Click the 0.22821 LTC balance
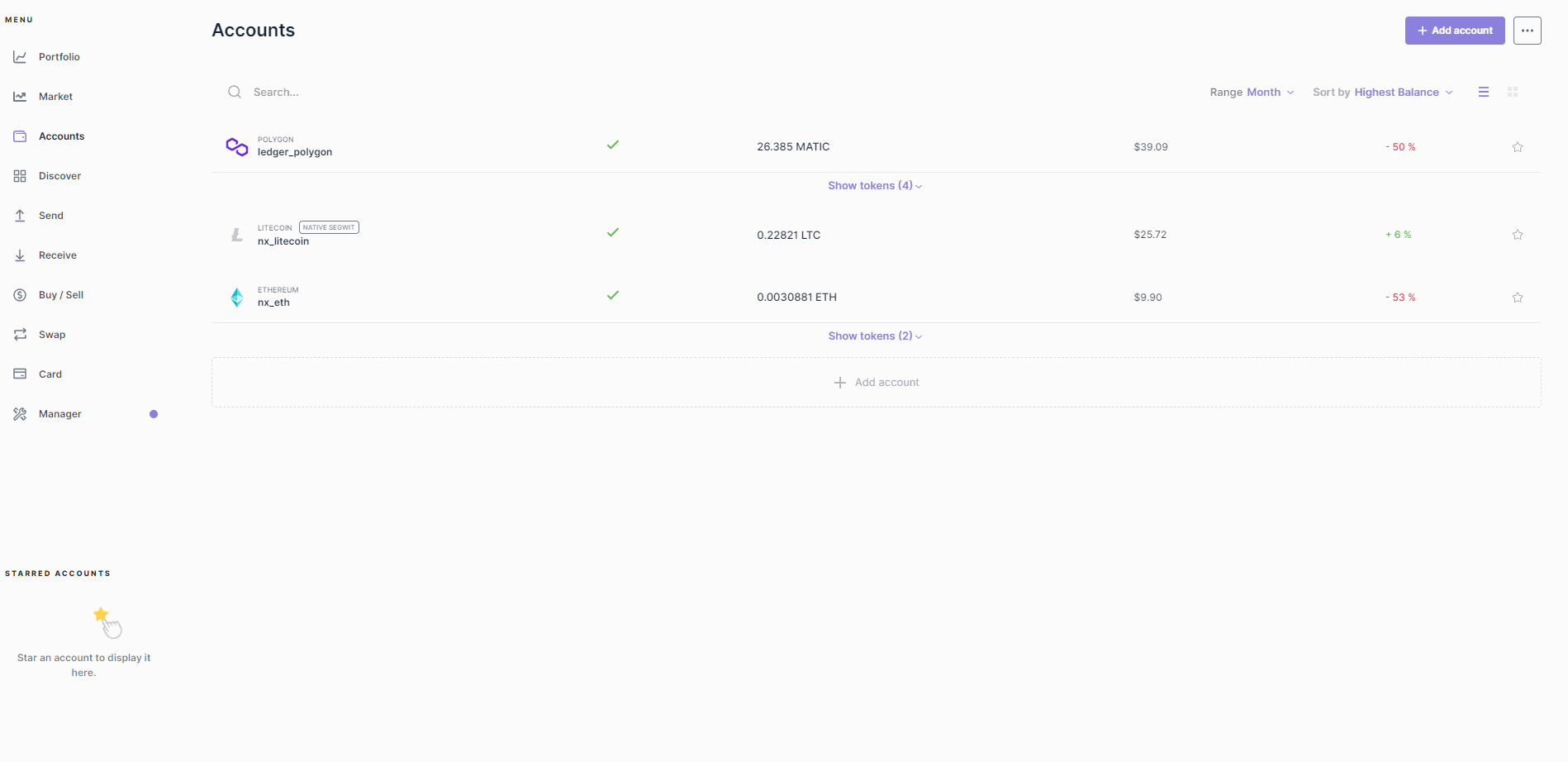Image resolution: width=1568 pixels, height=762 pixels. pyautogui.click(x=789, y=235)
